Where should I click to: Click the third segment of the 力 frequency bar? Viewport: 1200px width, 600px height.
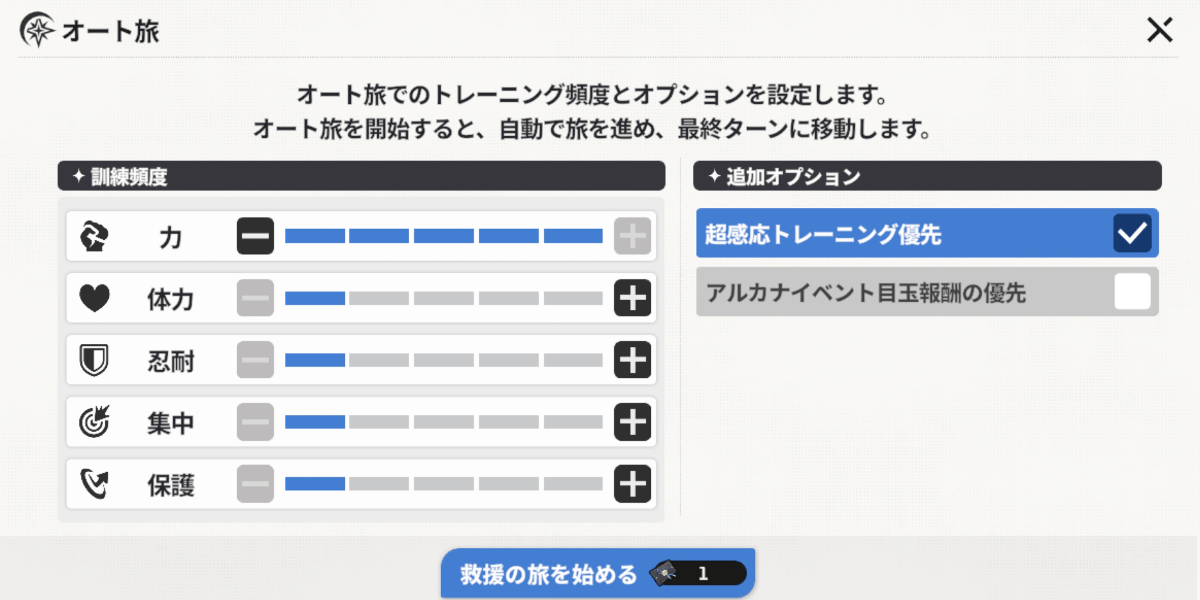coord(443,237)
